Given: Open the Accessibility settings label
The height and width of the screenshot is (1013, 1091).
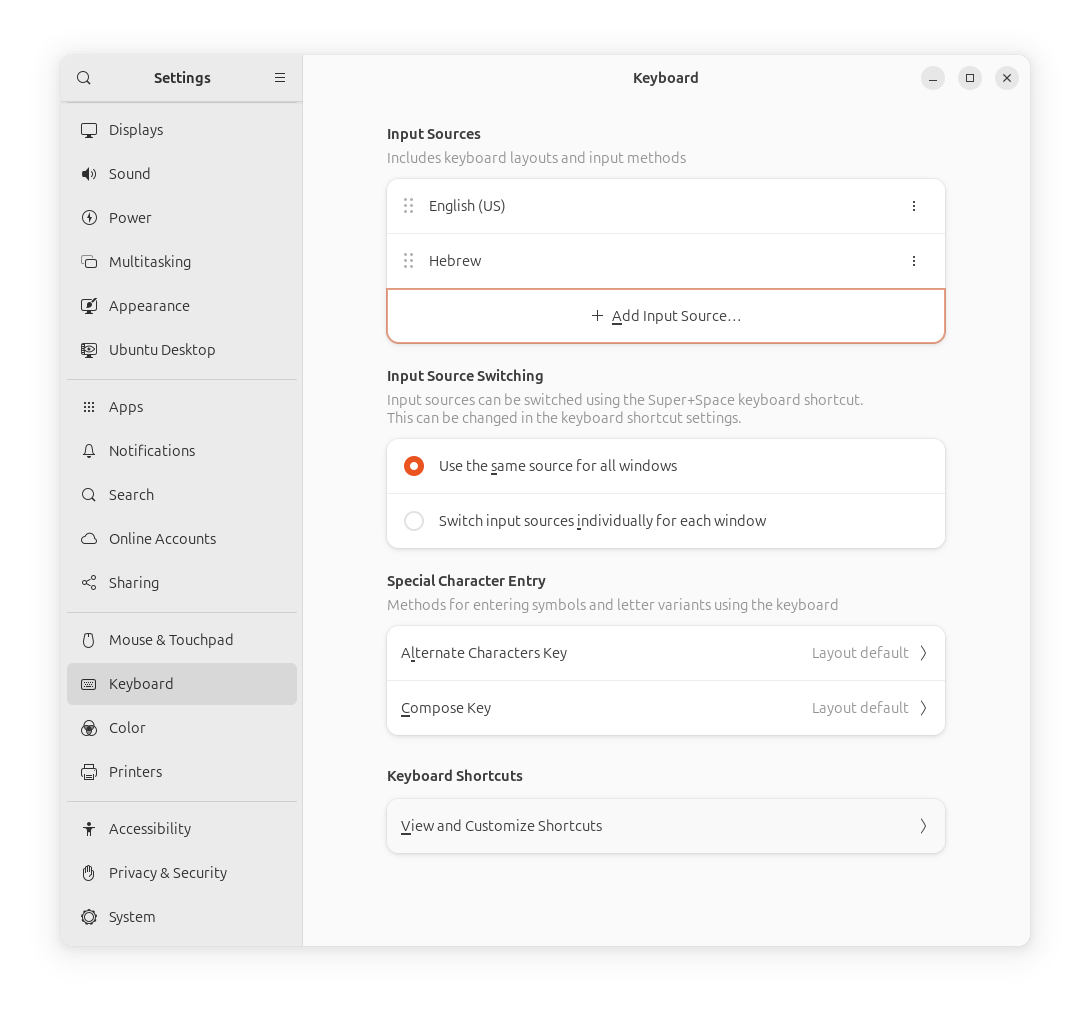Looking at the screenshot, I should (x=150, y=829).
